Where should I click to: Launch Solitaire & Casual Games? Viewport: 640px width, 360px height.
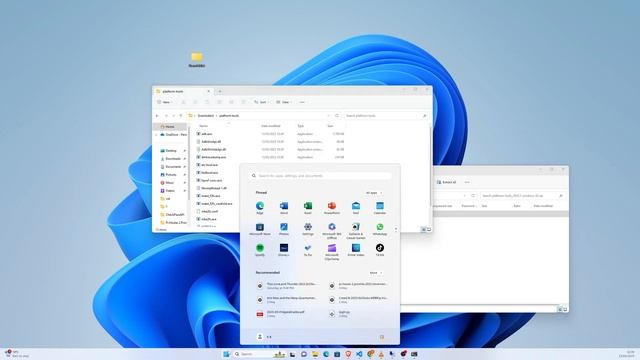[356, 231]
